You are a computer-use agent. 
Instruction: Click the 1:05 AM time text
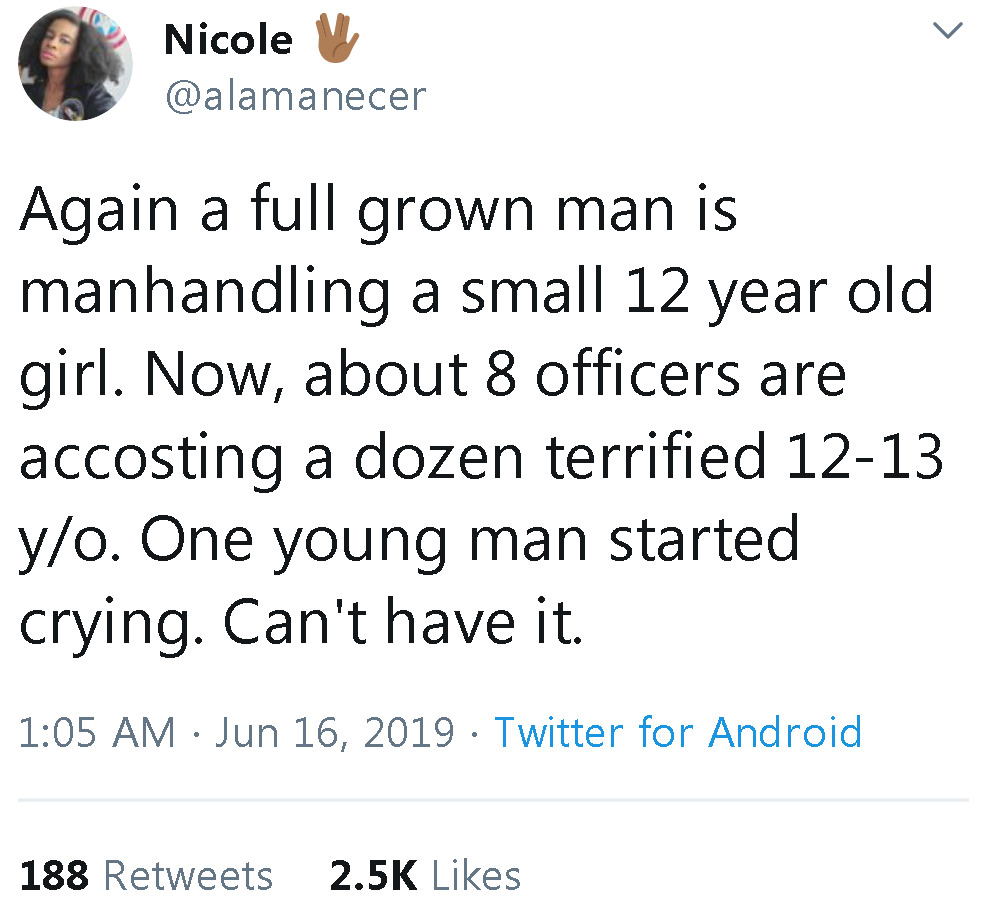tap(97, 733)
